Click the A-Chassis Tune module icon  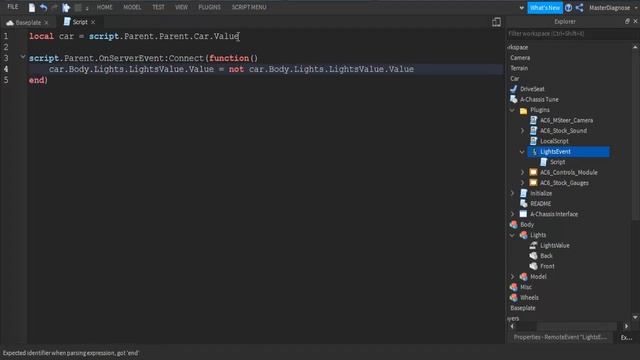(513, 99)
